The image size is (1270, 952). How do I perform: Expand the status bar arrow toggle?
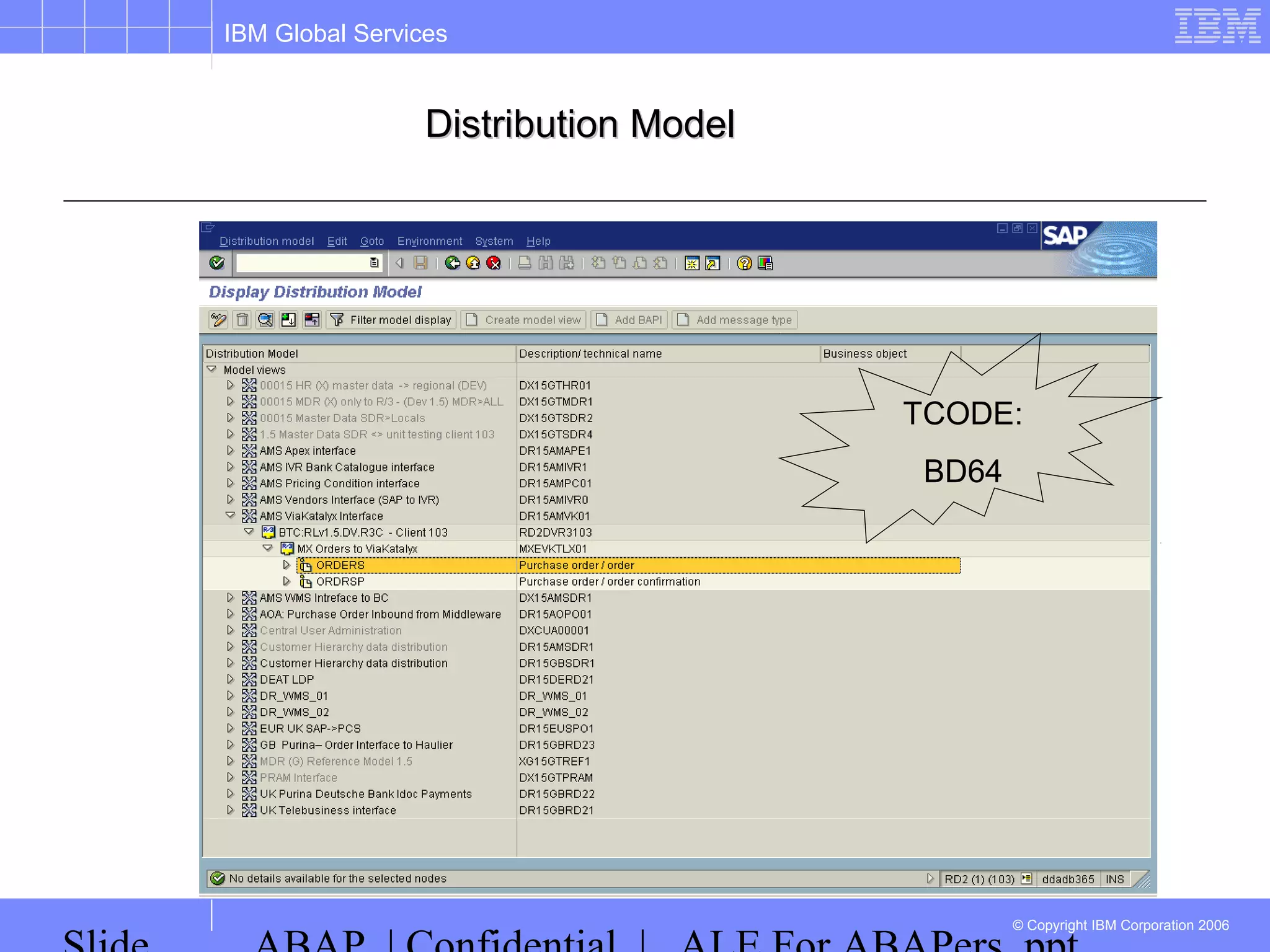coord(930,878)
